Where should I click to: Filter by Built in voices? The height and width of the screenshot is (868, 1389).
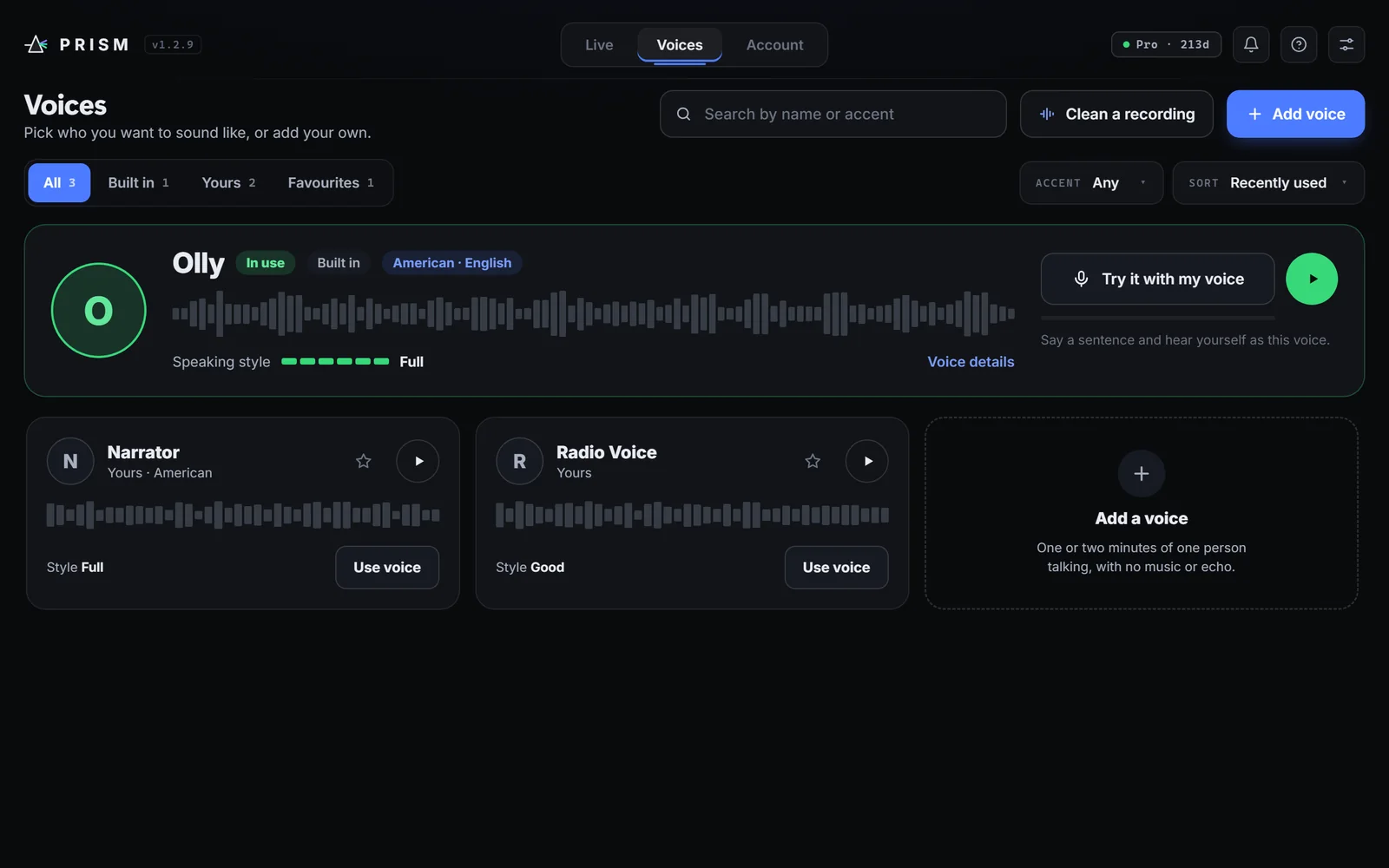point(138,182)
